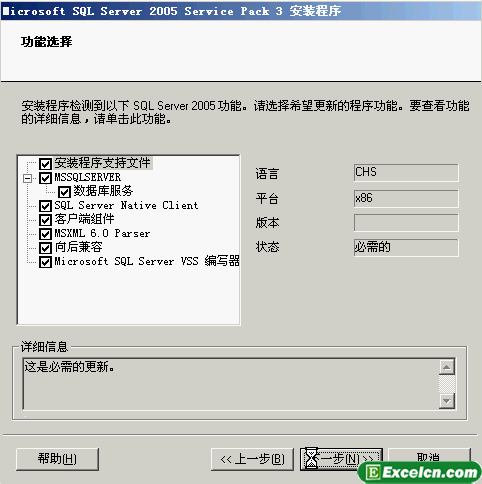Click the details scrollbar up arrow
The height and width of the screenshot is (484, 482).
pos(447,367)
